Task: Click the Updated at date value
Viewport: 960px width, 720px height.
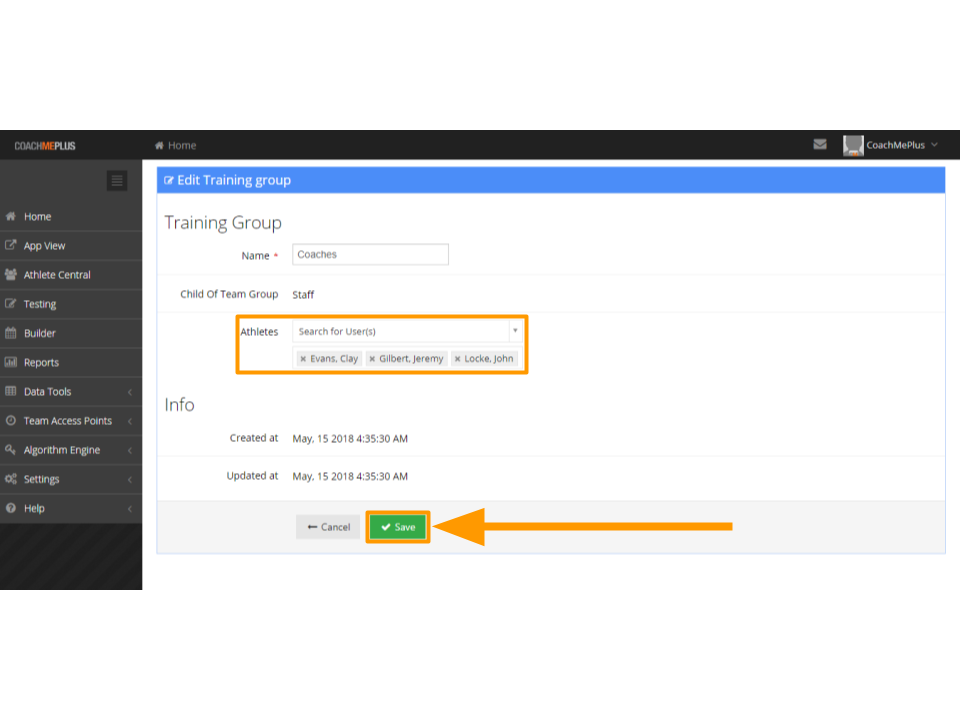Action: (x=350, y=476)
